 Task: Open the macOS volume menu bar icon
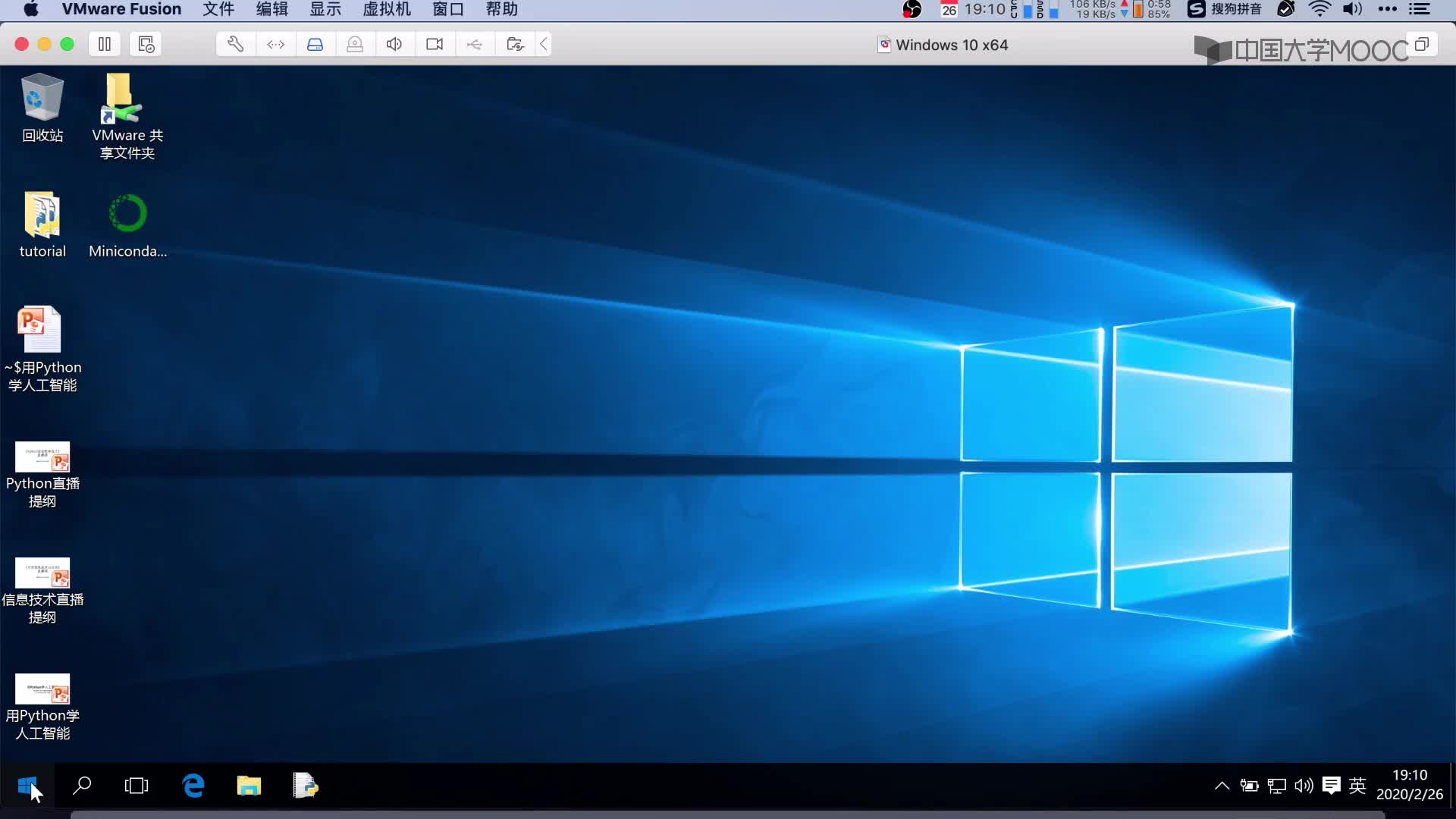click(1353, 9)
